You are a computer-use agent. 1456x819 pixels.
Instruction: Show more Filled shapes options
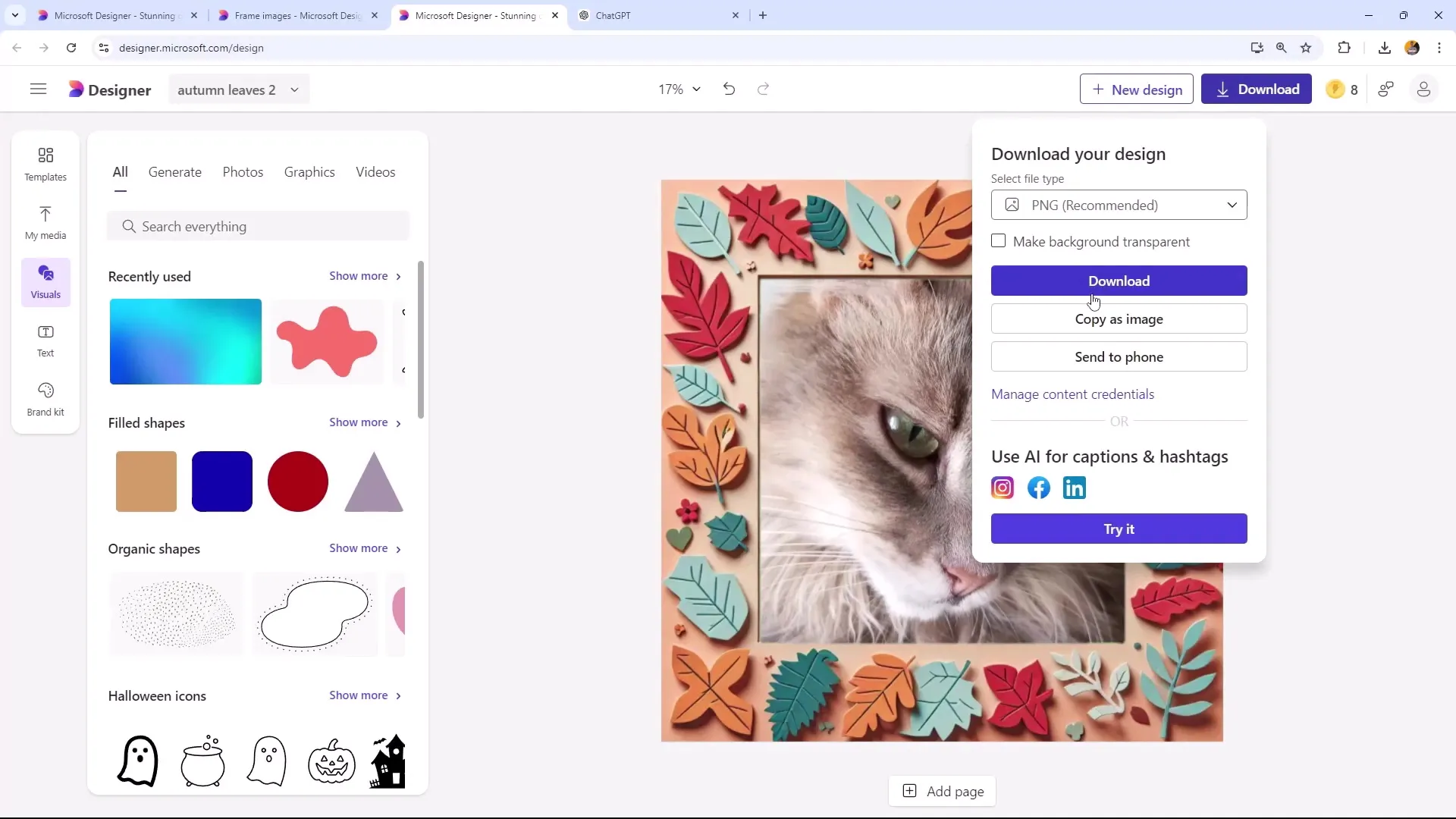click(366, 421)
